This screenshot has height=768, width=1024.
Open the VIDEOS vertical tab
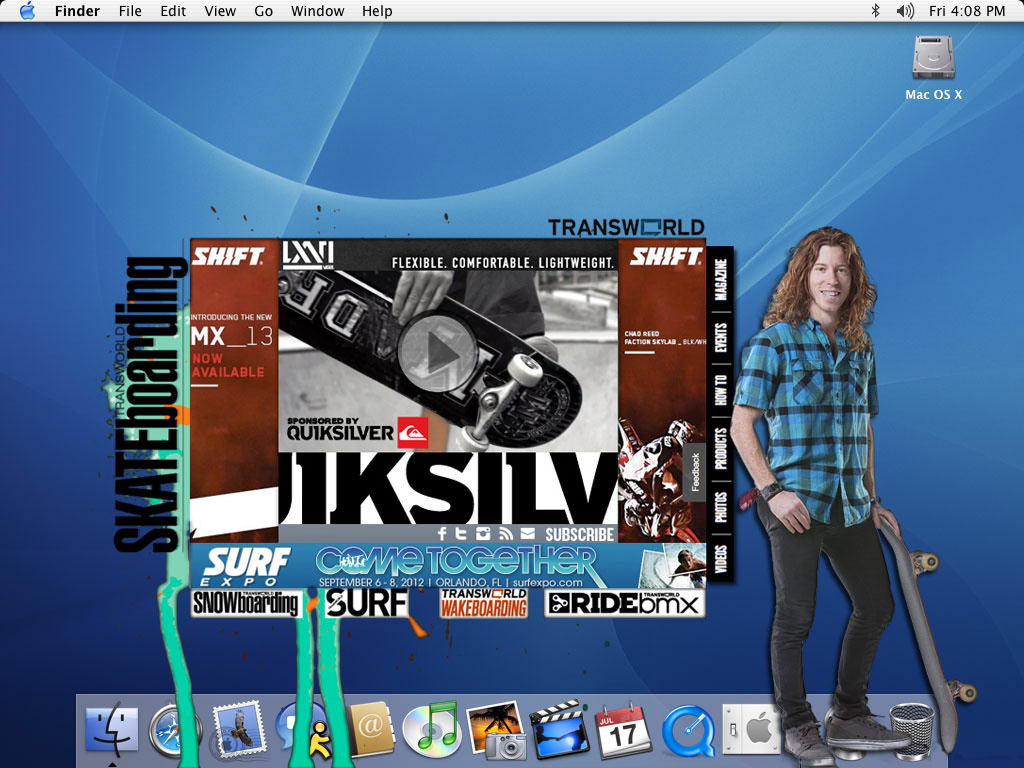pos(720,560)
